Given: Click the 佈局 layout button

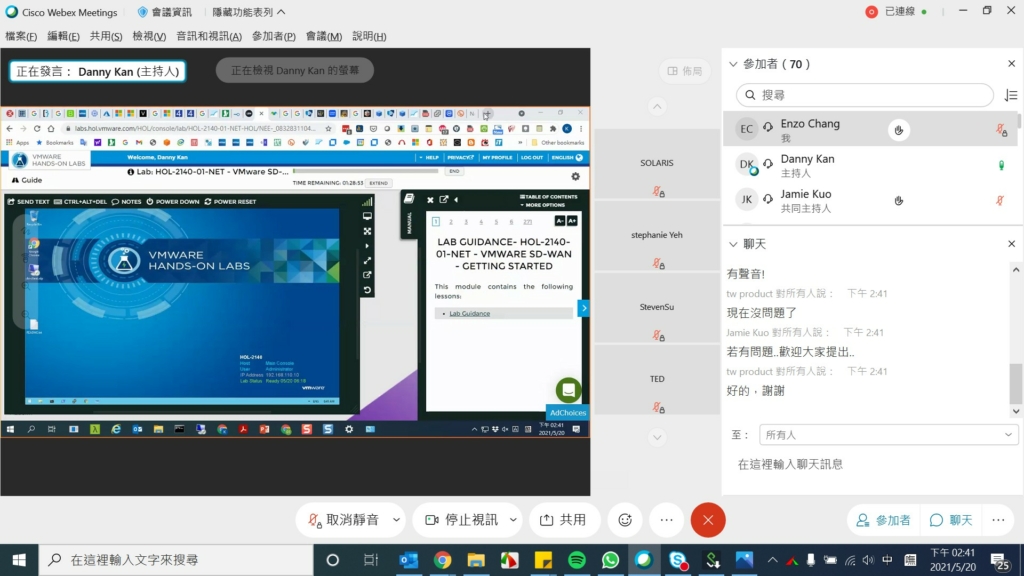Looking at the screenshot, I should pos(684,71).
